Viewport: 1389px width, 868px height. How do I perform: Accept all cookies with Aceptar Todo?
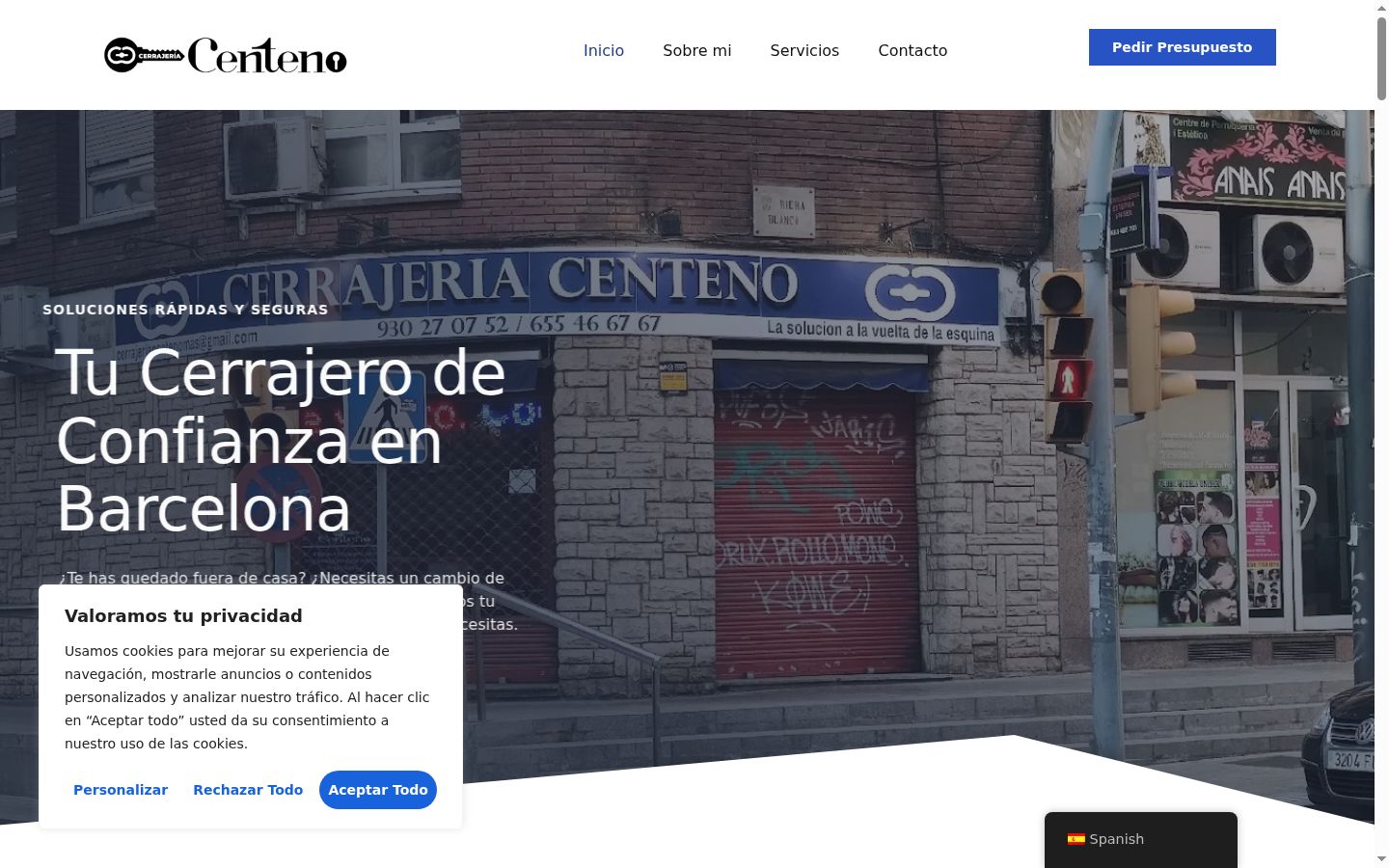pos(378,790)
